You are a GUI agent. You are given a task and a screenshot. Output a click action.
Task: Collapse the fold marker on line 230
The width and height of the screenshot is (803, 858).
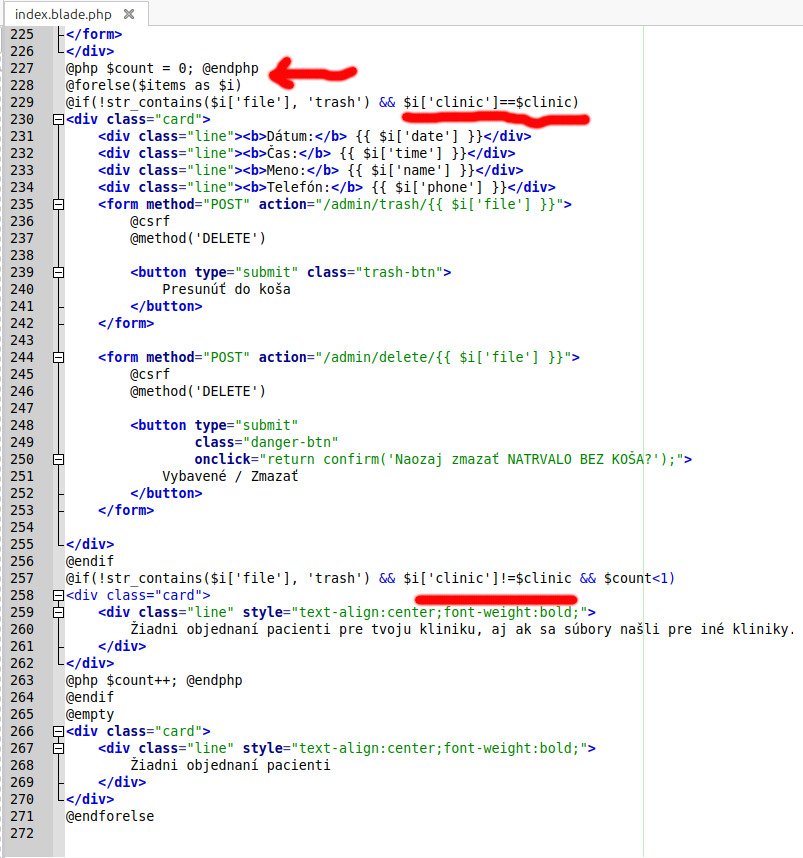58,119
